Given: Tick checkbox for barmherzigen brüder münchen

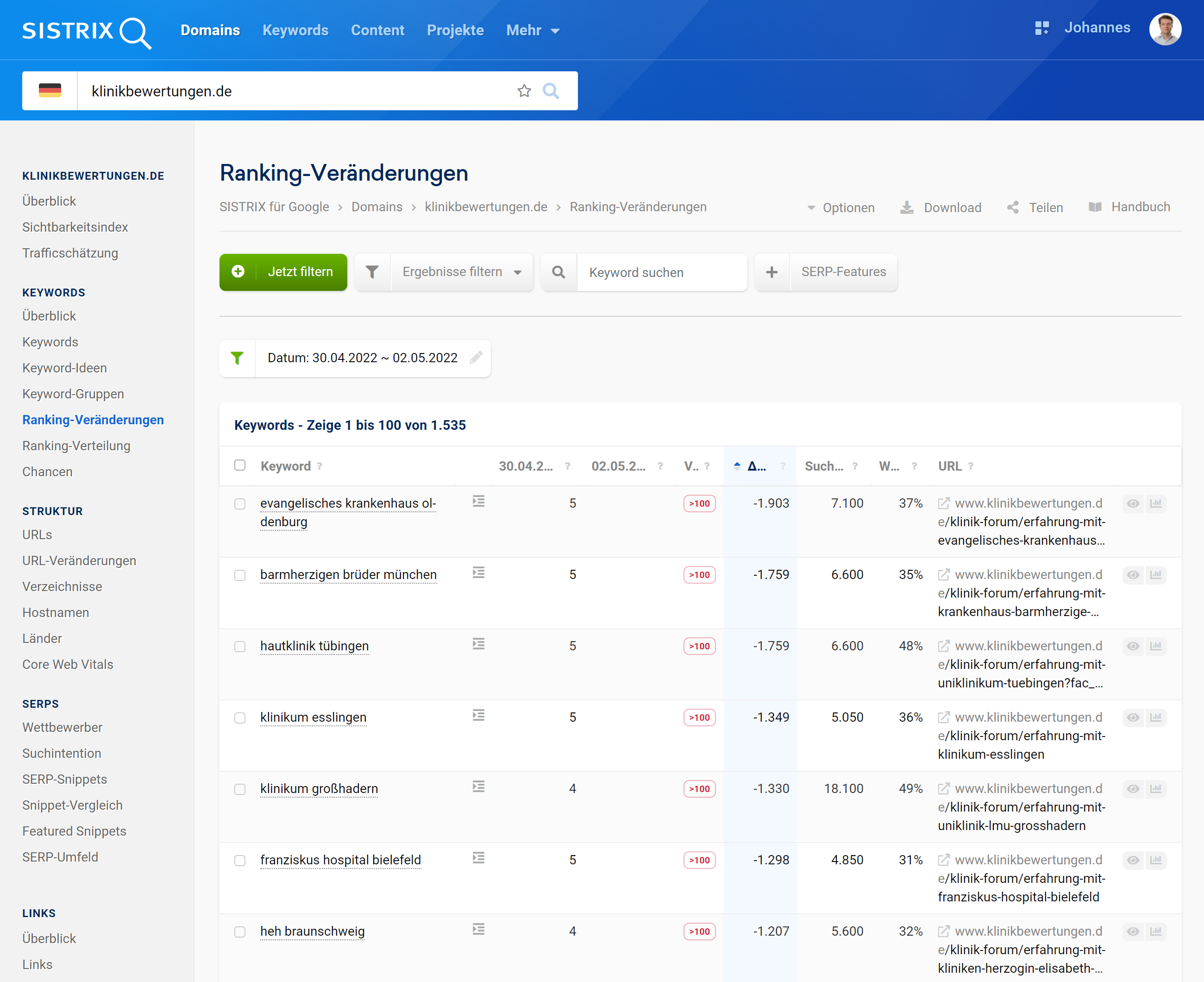Looking at the screenshot, I should tap(240, 575).
